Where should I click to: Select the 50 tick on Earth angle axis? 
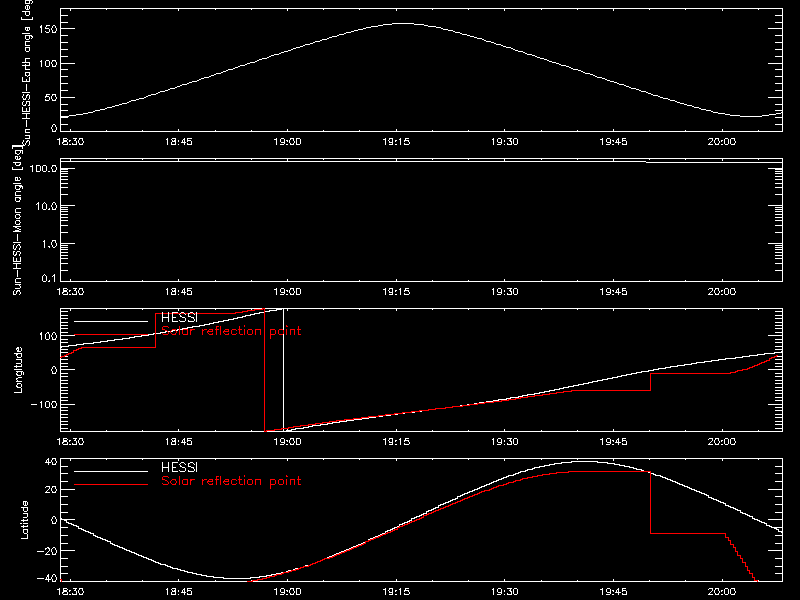coord(51,97)
